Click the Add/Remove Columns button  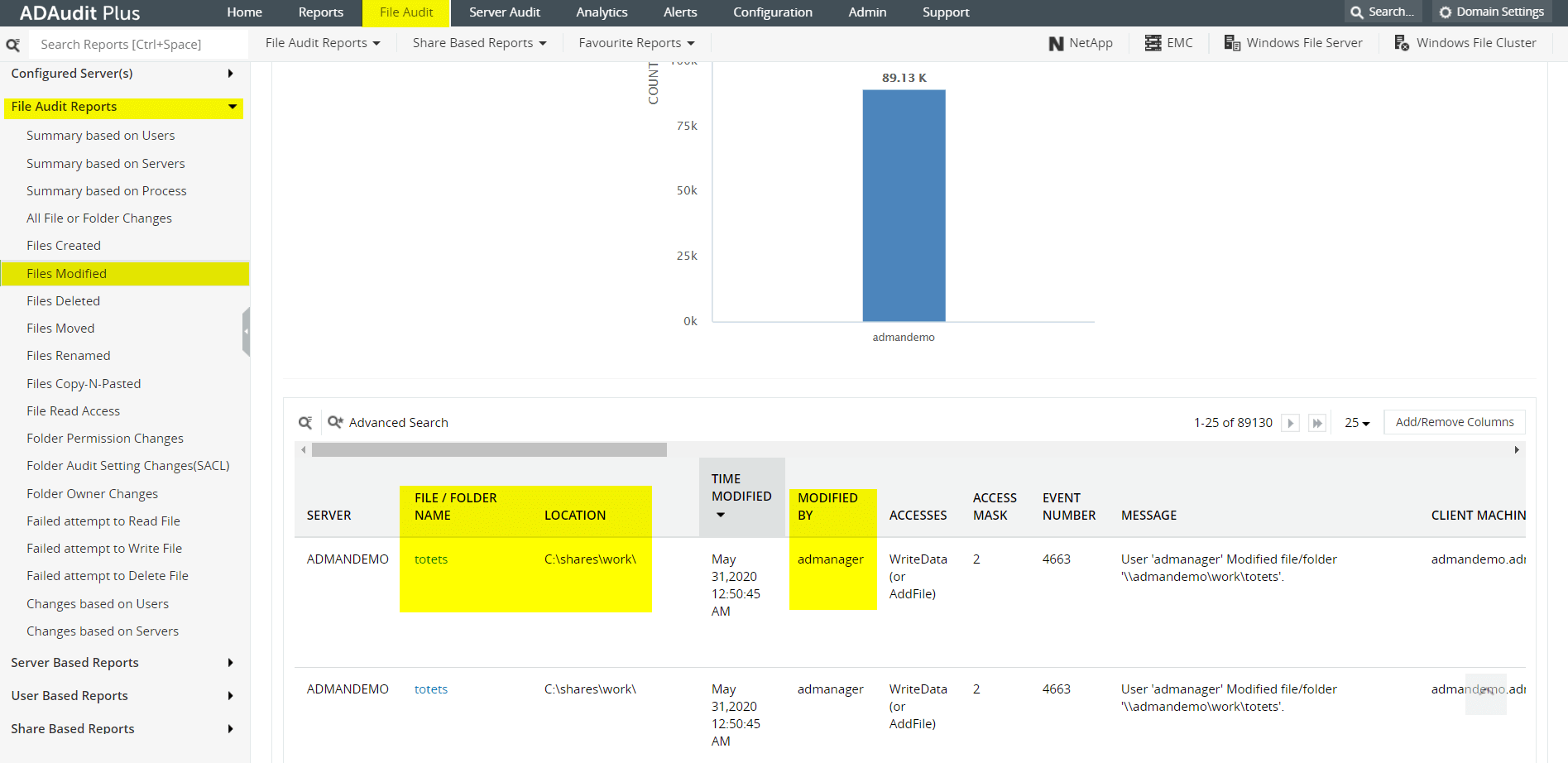point(1454,421)
